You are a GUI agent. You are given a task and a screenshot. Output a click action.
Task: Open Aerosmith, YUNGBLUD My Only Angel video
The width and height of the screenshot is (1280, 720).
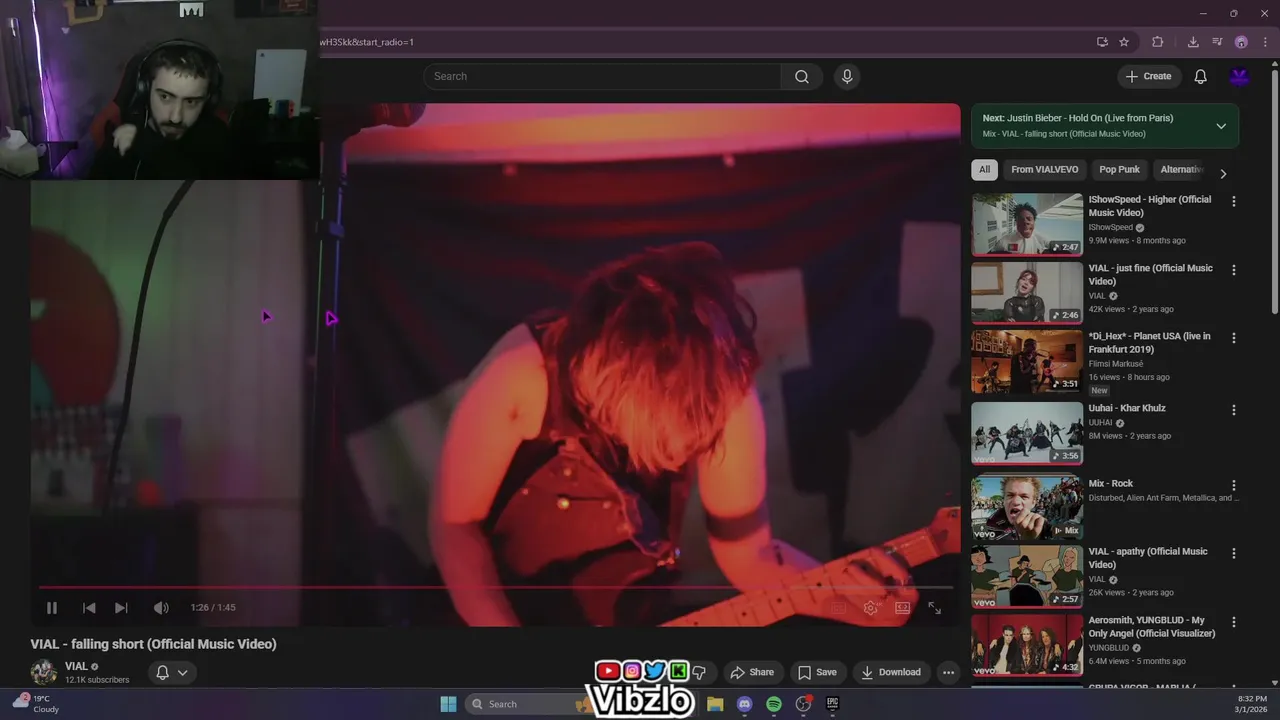(1027, 645)
